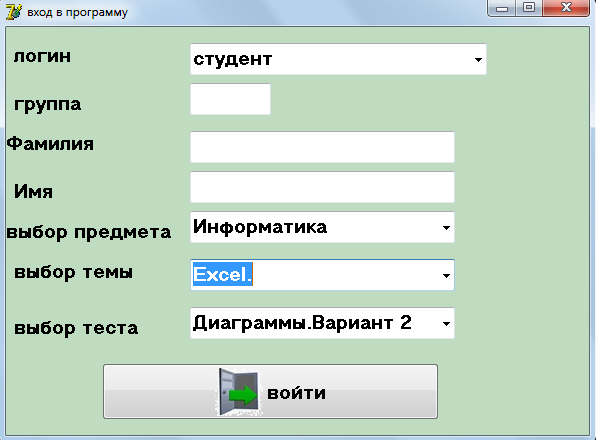This screenshot has height=440, width=596.
Task: Focus the Имя input field
Action: tap(322, 187)
